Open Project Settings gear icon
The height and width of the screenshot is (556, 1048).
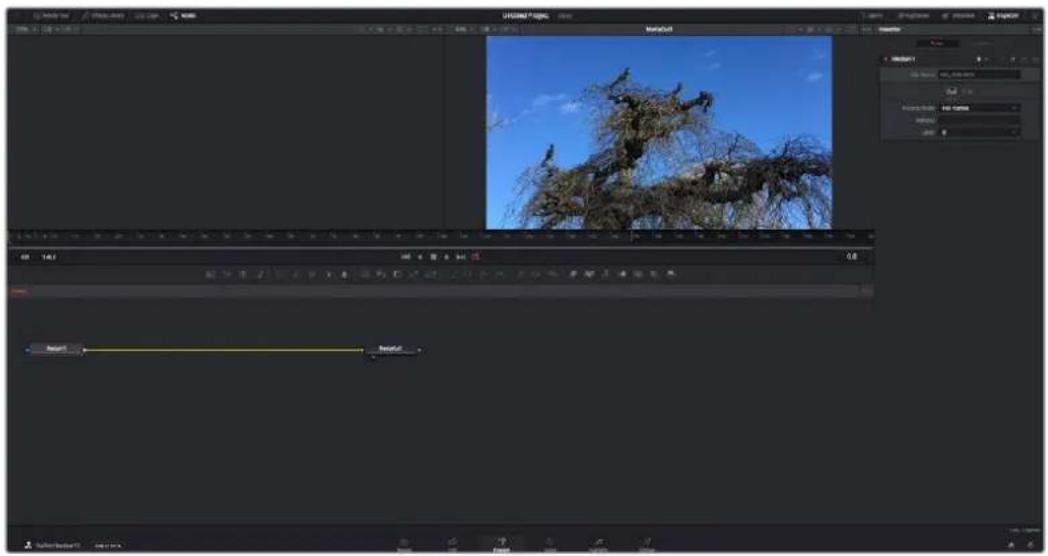pyautogui.click(x=1030, y=545)
